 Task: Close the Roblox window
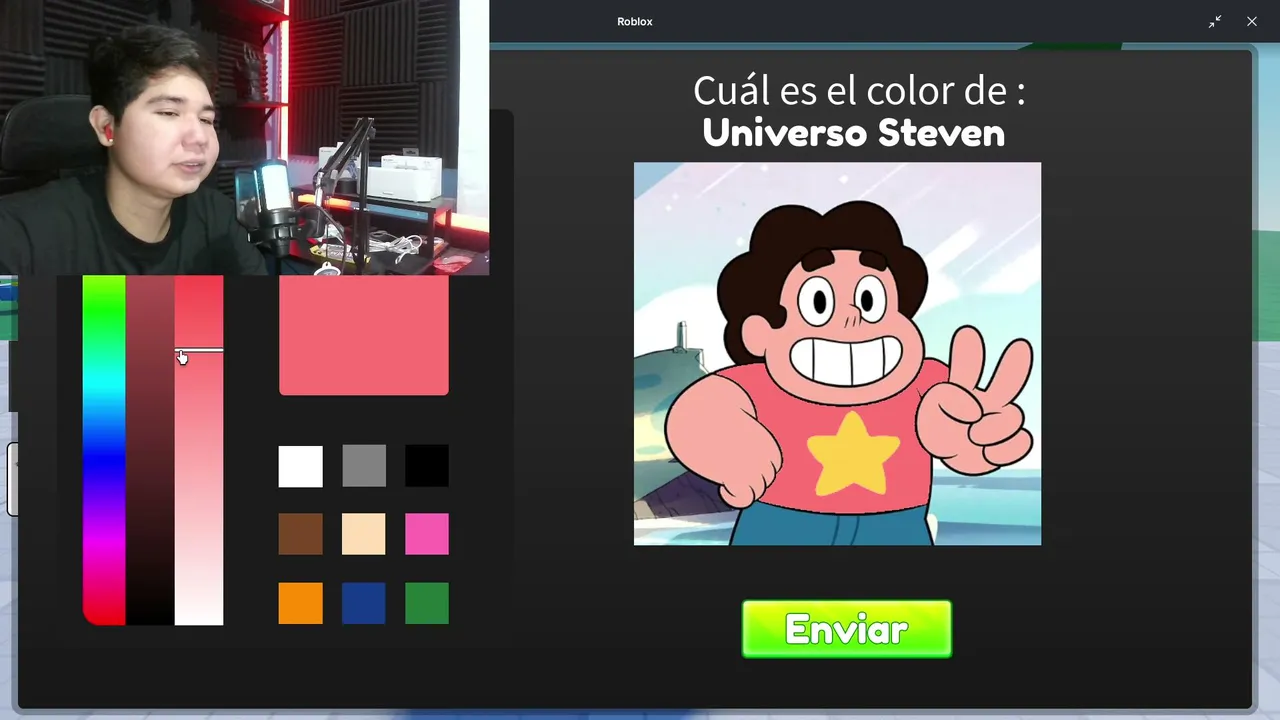1252,21
